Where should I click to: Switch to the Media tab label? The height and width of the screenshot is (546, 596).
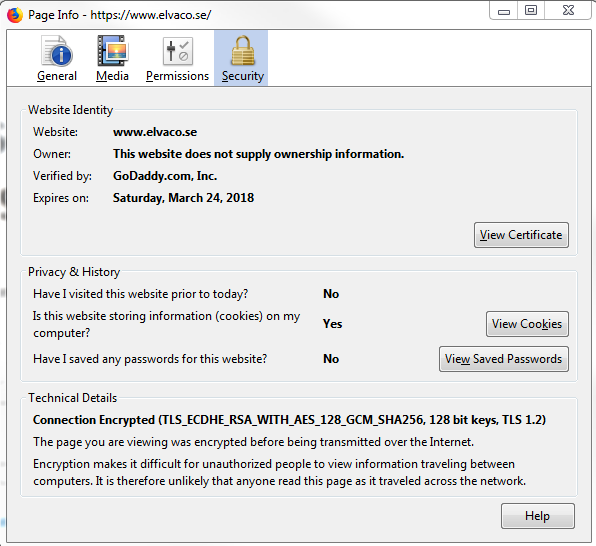coord(113,76)
